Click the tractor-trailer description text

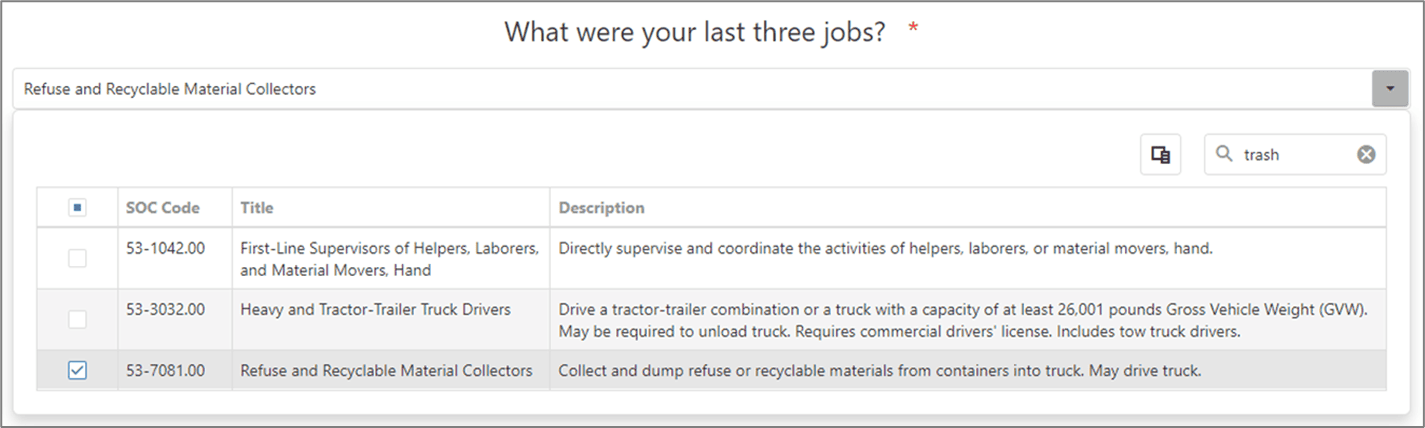coord(963,320)
